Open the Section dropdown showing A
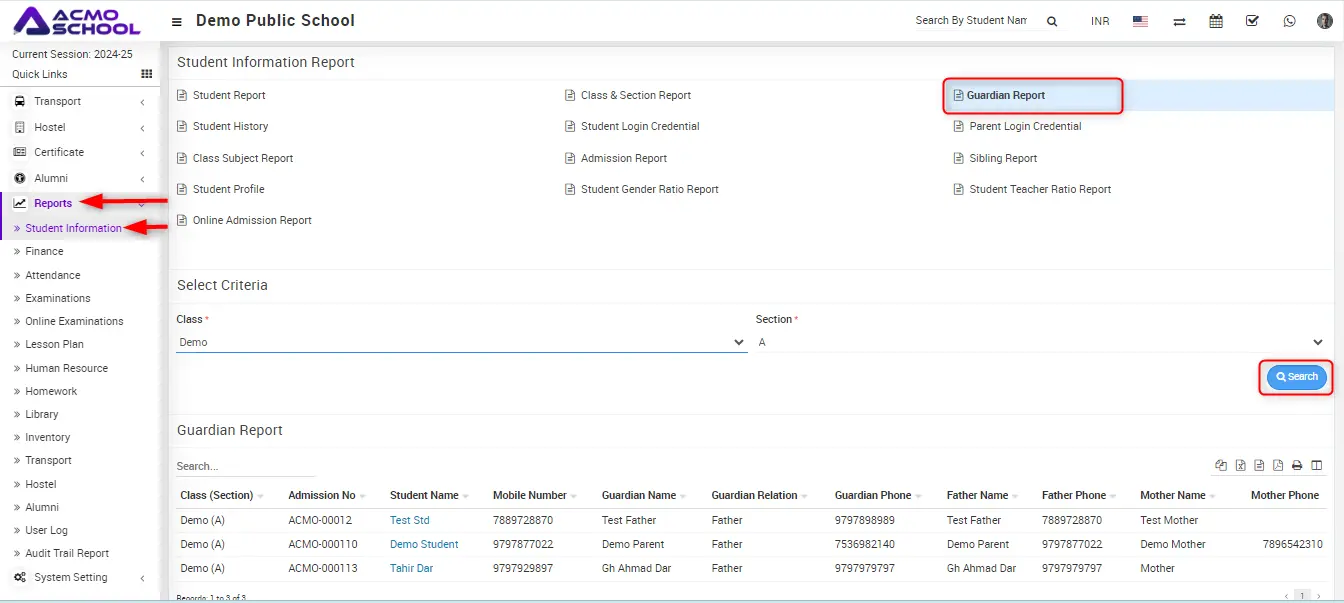 pos(1040,342)
